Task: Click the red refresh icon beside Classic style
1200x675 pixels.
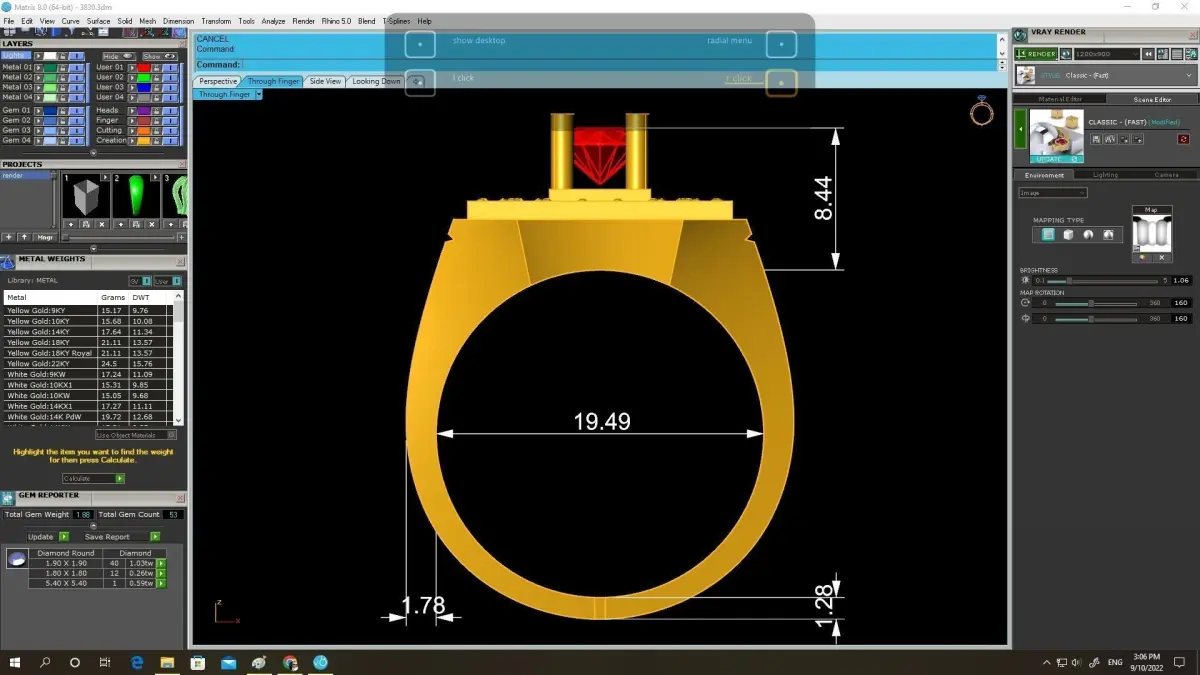Action: point(1183,139)
